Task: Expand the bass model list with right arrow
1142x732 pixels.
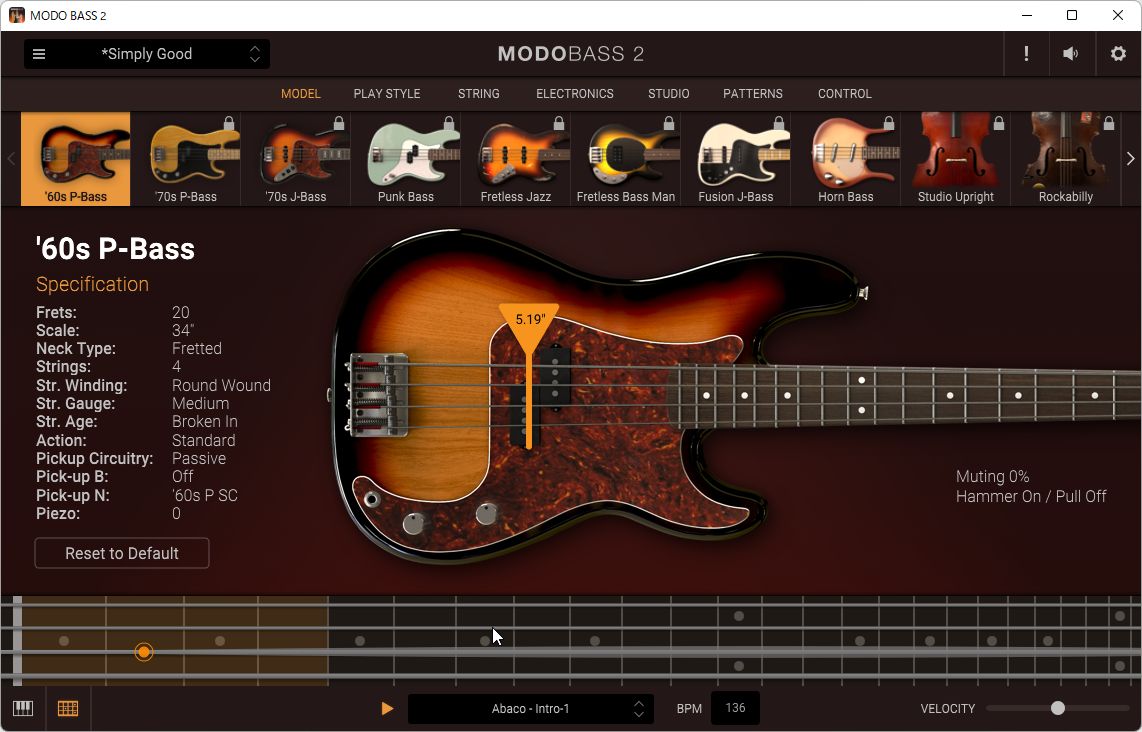Action: pyautogui.click(x=1130, y=158)
